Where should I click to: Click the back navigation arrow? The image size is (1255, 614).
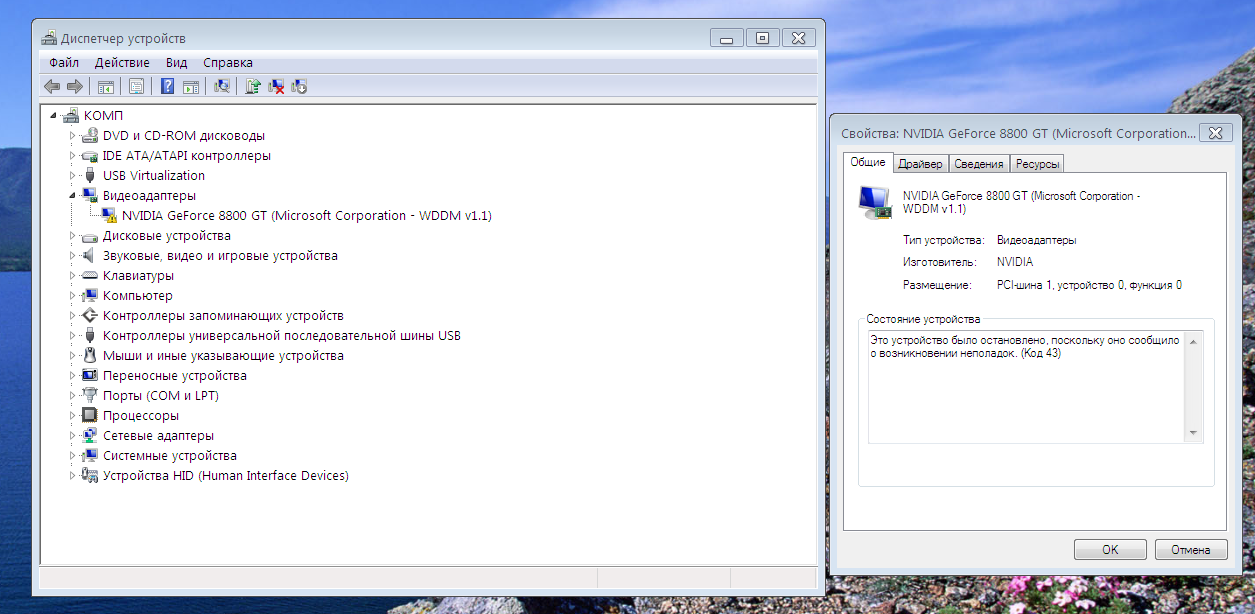(x=50, y=86)
